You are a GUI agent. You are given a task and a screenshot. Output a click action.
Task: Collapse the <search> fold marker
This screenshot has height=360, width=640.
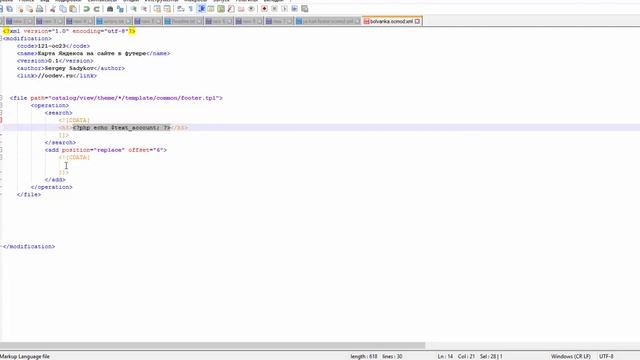[x=1, y=113]
